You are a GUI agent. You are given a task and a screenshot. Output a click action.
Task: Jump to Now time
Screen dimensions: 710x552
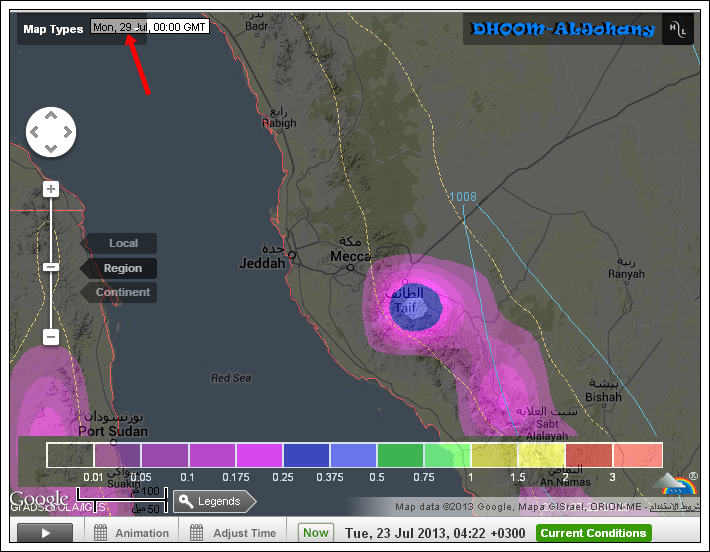click(x=316, y=533)
